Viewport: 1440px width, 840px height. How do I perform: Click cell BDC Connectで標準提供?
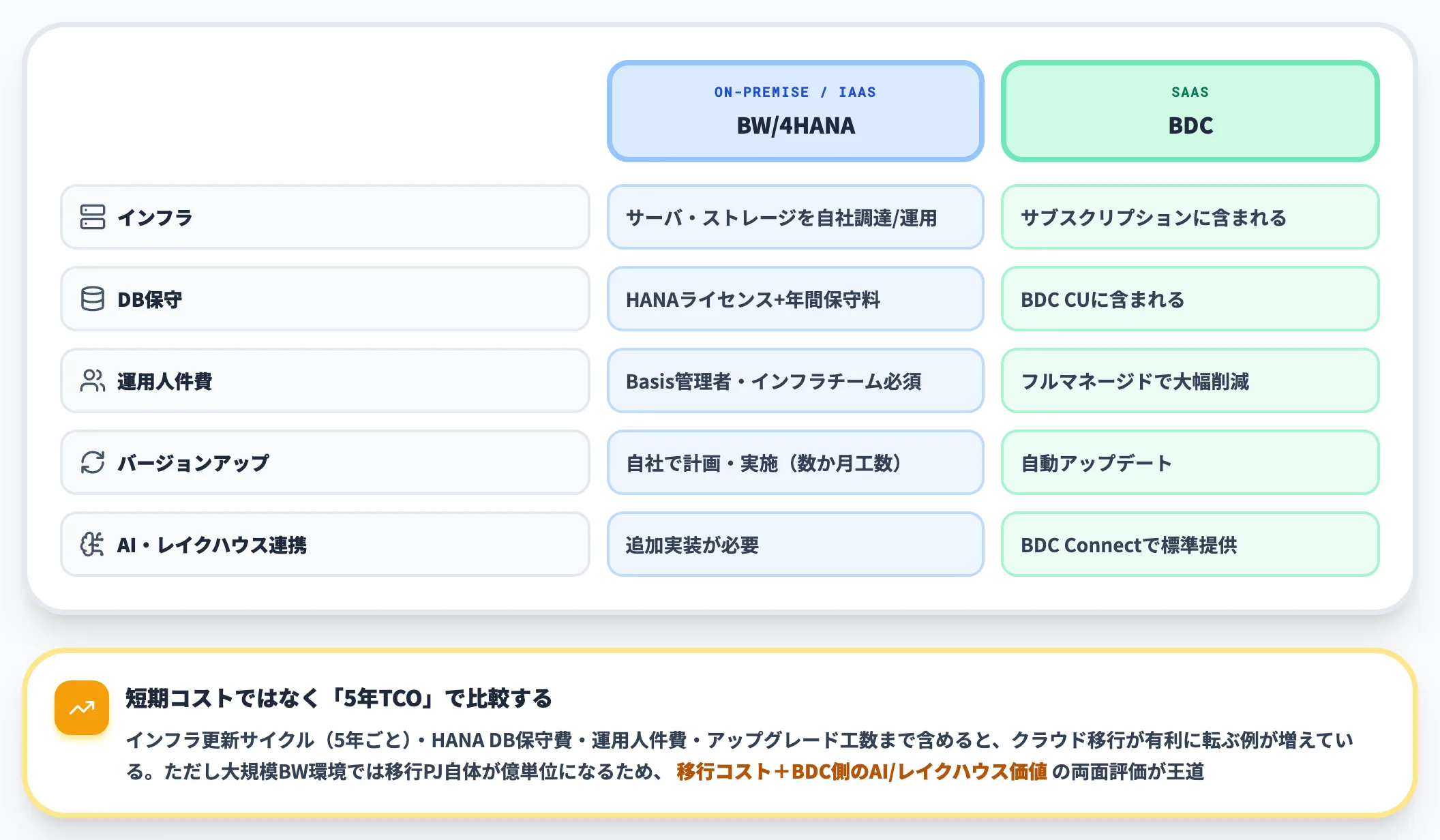[x=1190, y=544]
